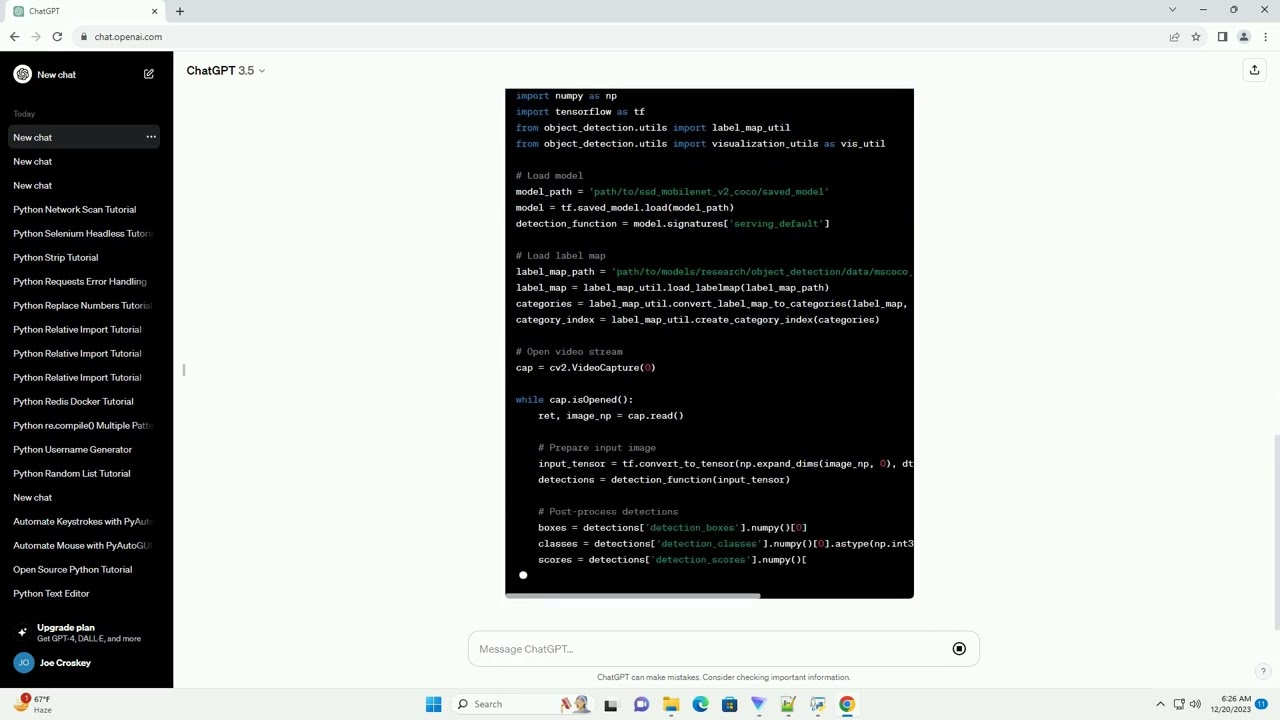Screen dimensions: 1280x720
Task: Click the browser forward arrow
Action: (x=36, y=37)
